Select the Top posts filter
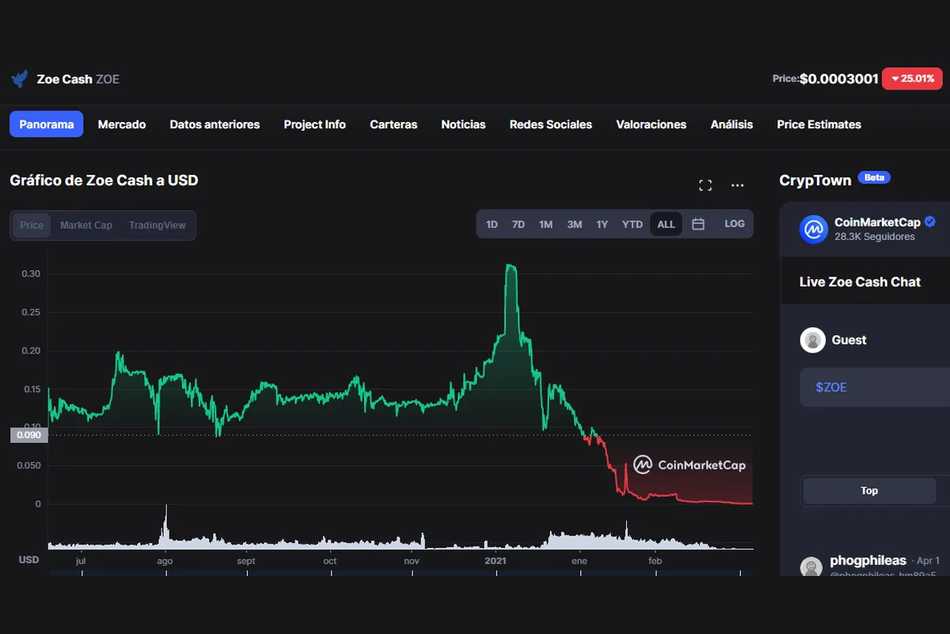Screen dimensions: 950x634 pyautogui.click(x=869, y=490)
